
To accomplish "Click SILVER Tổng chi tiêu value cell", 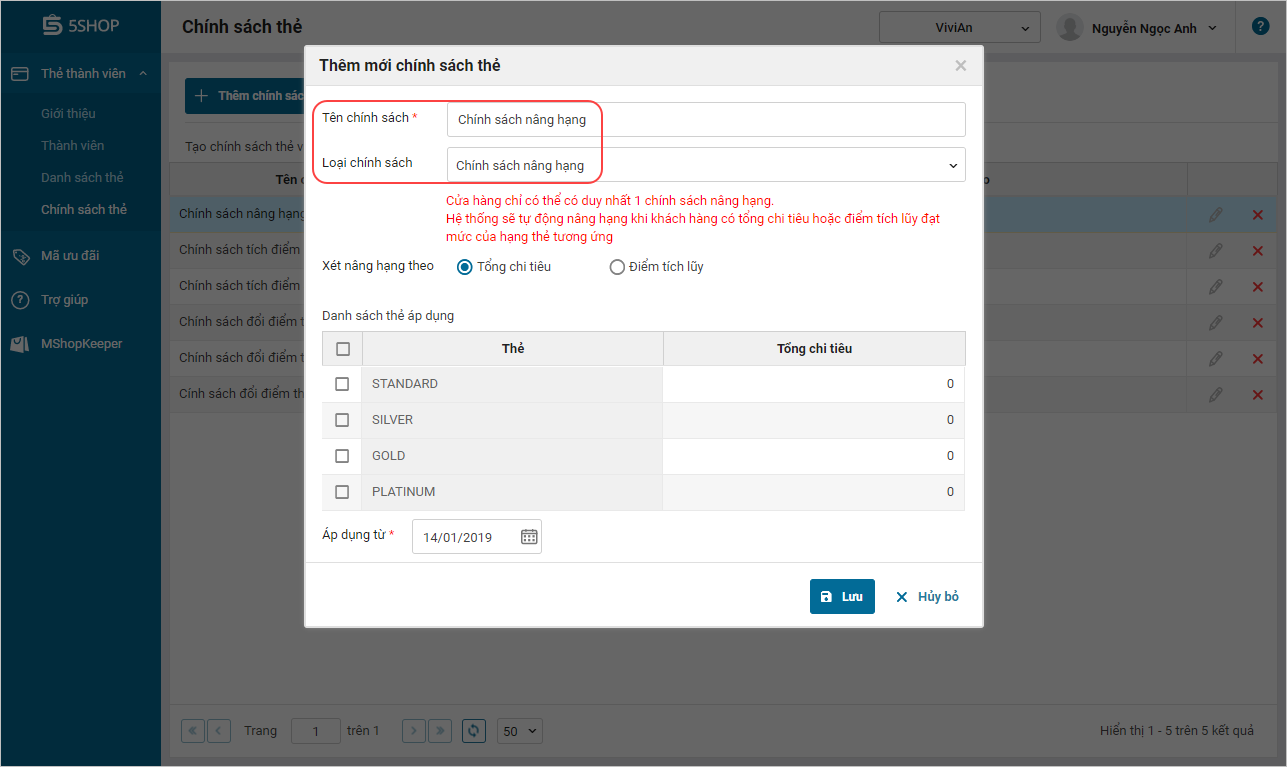I will (x=814, y=420).
